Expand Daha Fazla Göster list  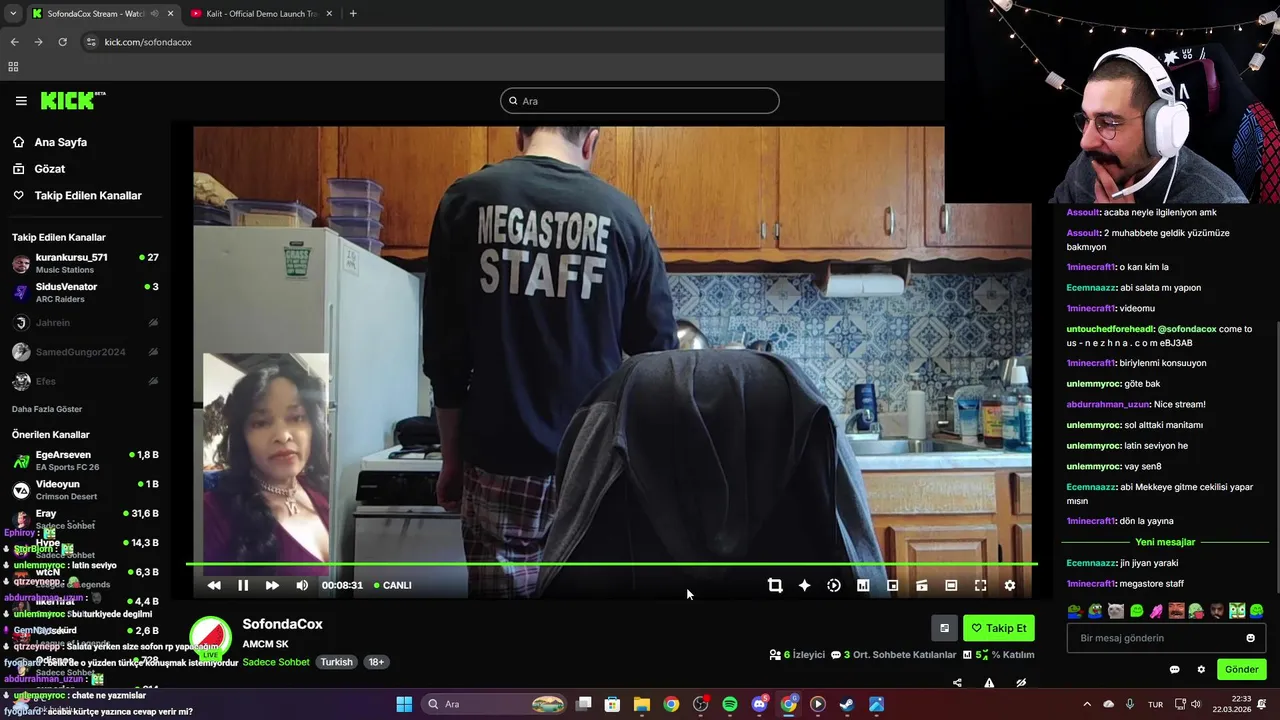(47, 409)
